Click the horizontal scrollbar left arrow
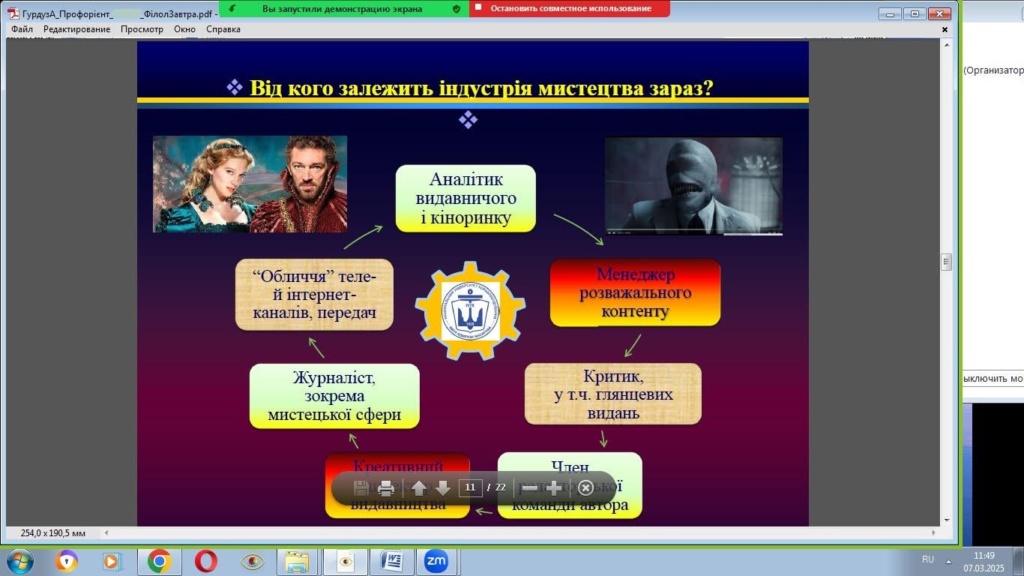The width and height of the screenshot is (1024, 576). 106,533
